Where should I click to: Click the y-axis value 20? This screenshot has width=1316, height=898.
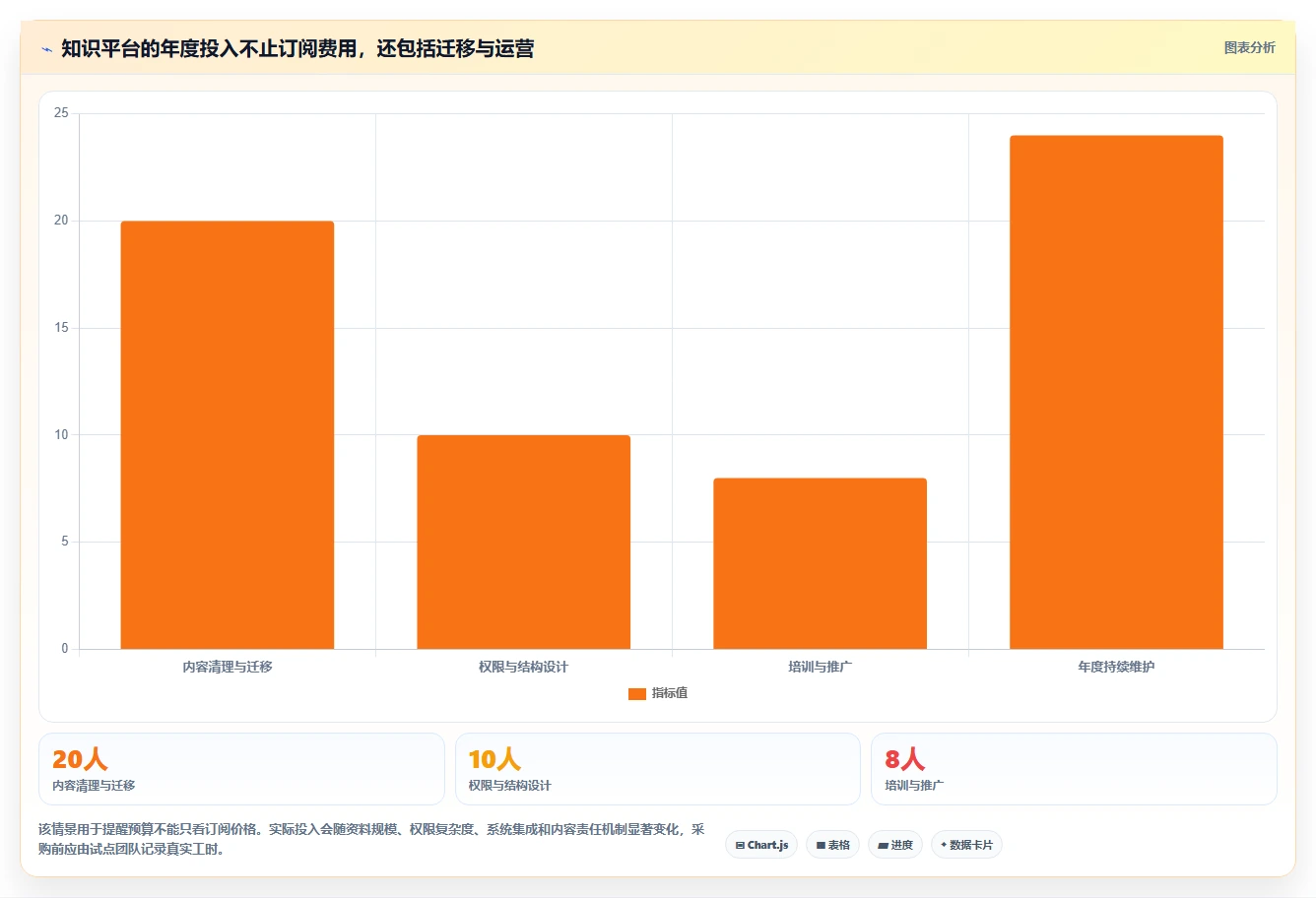pyautogui.click(x=61, y=221)
